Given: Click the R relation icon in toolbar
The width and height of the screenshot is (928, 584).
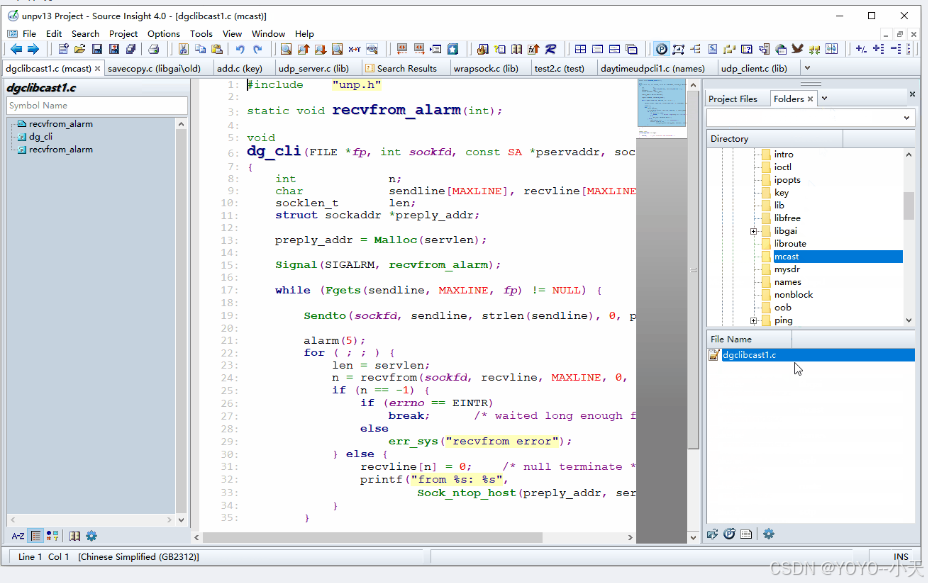Looking at the screenshot, I should [x=550, y=49].
